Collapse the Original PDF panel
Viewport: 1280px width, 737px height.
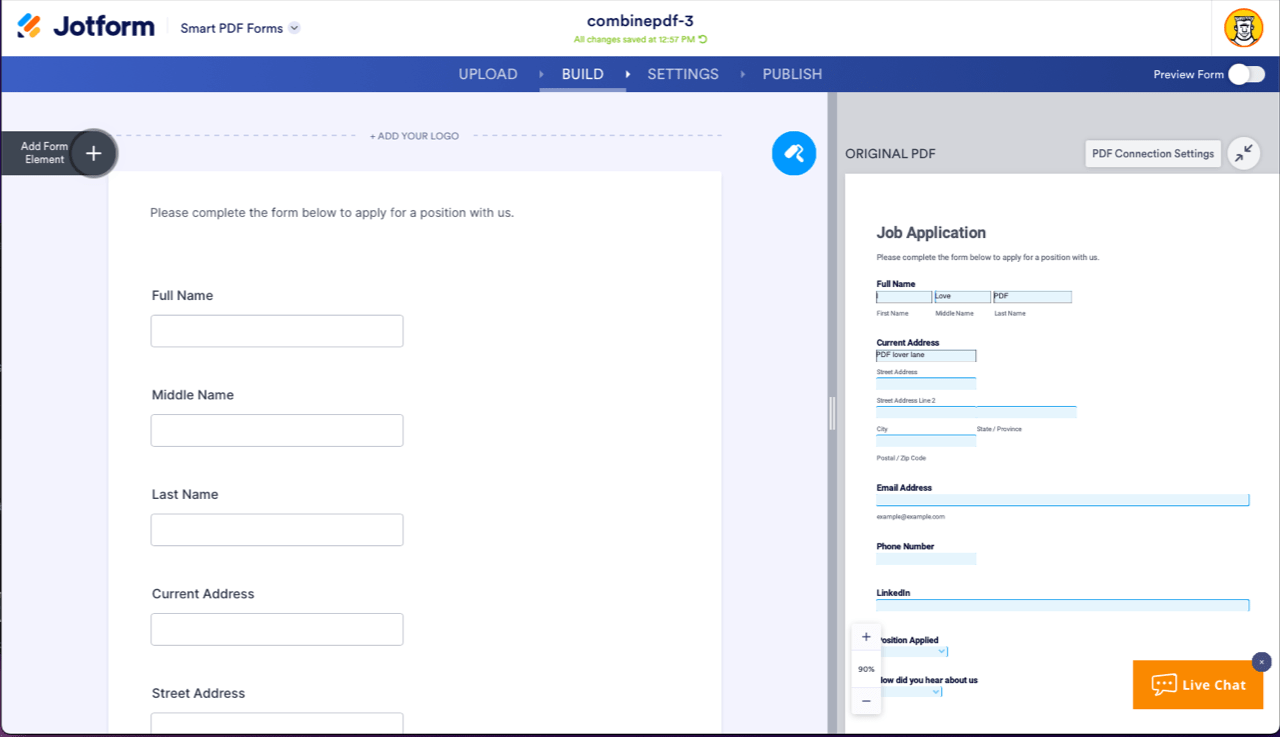pos(1243,153)
